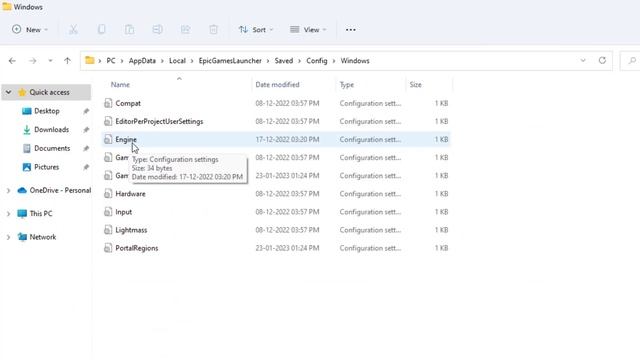Unpin Desktop via its pin icon
The image size is (640, 360).
pyautogui.click(x=86, y=111)
